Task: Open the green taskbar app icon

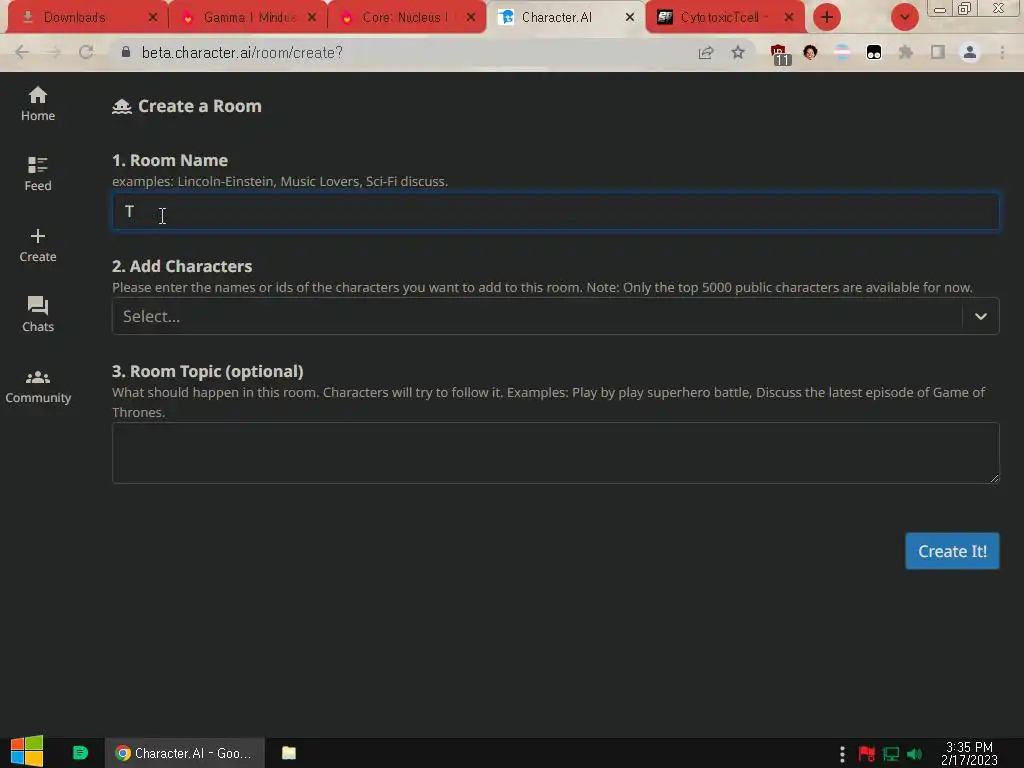Action: [x=80, y=753]
